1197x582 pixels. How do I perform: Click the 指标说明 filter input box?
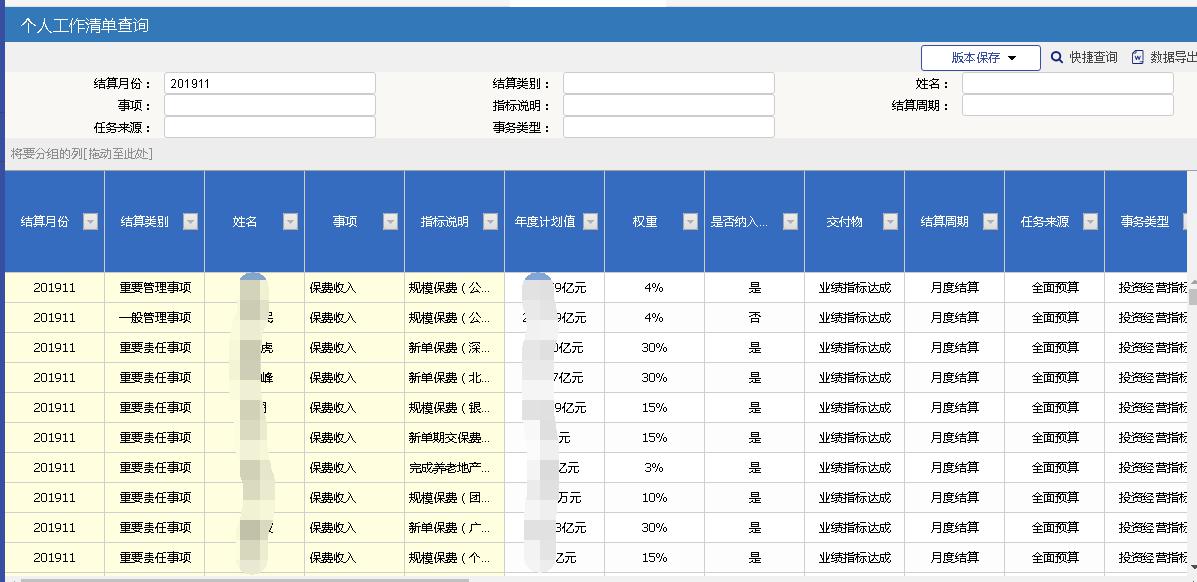(668, 106)
